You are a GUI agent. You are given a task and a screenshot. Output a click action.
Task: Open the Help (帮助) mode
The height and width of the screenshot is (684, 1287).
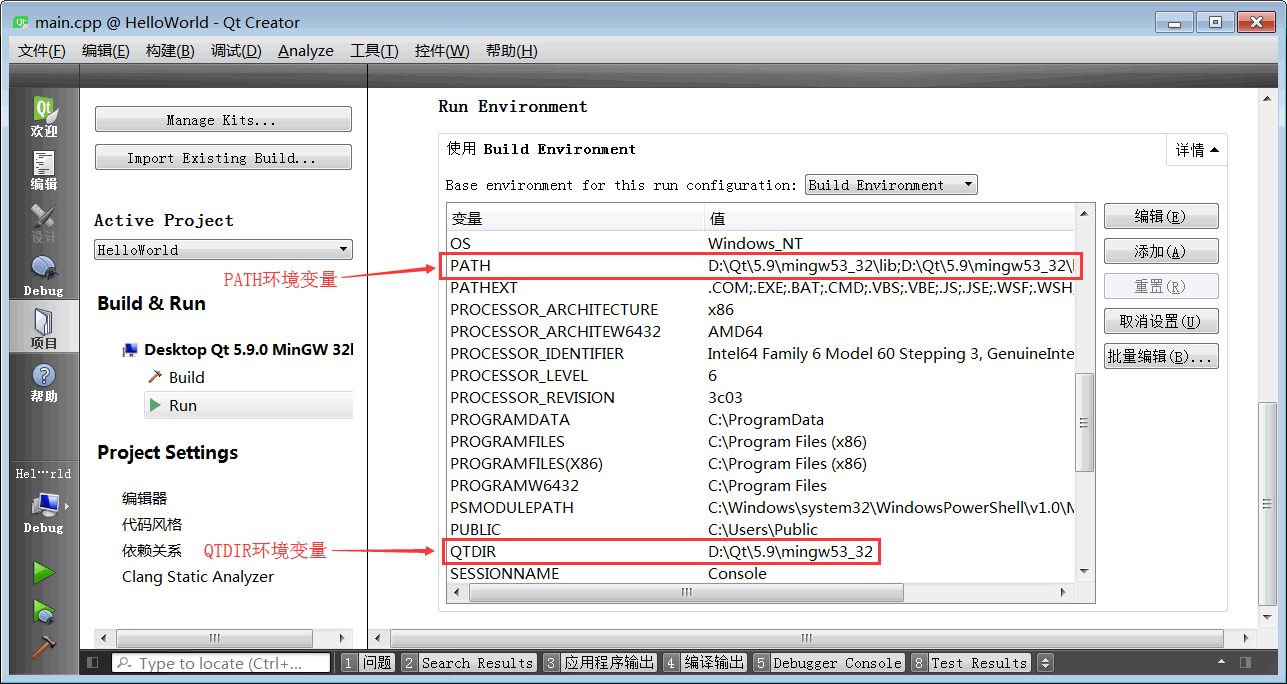tap(44, 383)
